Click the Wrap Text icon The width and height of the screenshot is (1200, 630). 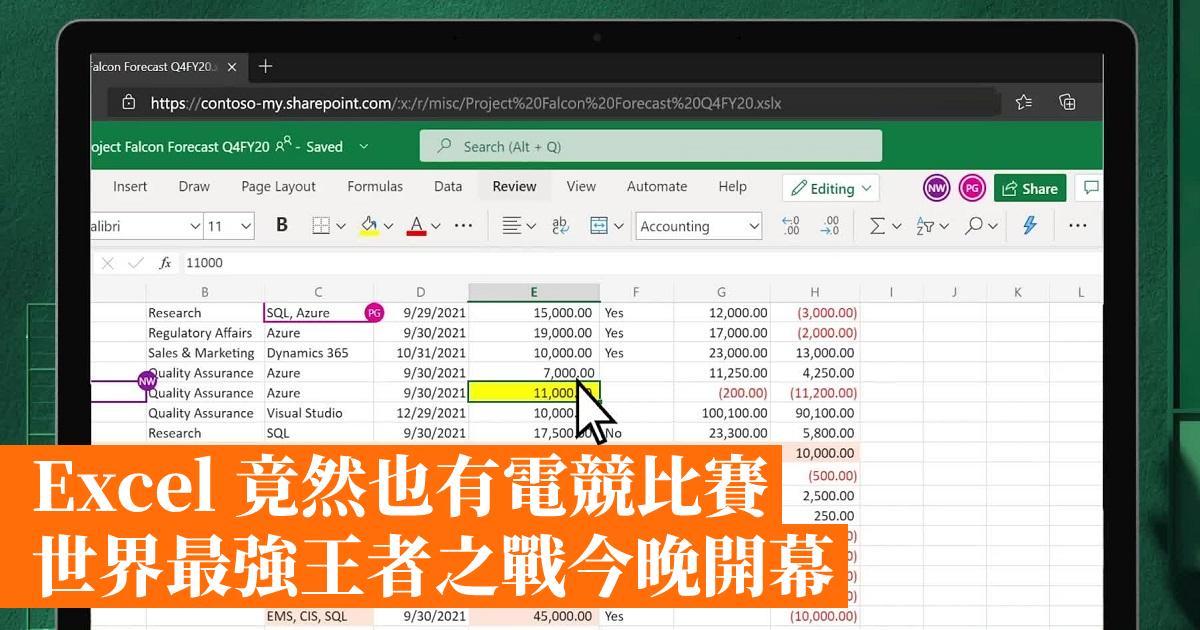(x=560, y=226)
